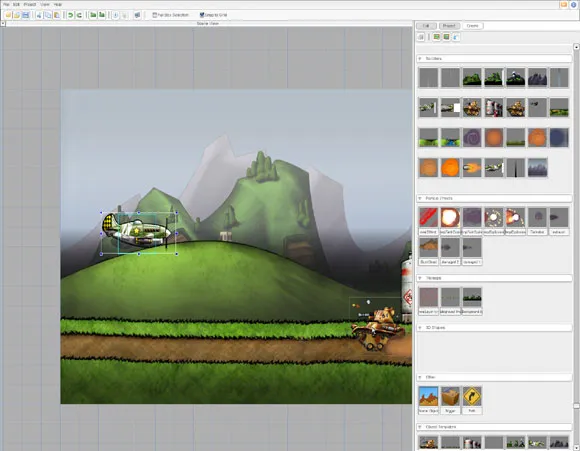Choose the dark blue circle texture
Image resolution: width=580 pixels, height=451 pixels.
559,138
